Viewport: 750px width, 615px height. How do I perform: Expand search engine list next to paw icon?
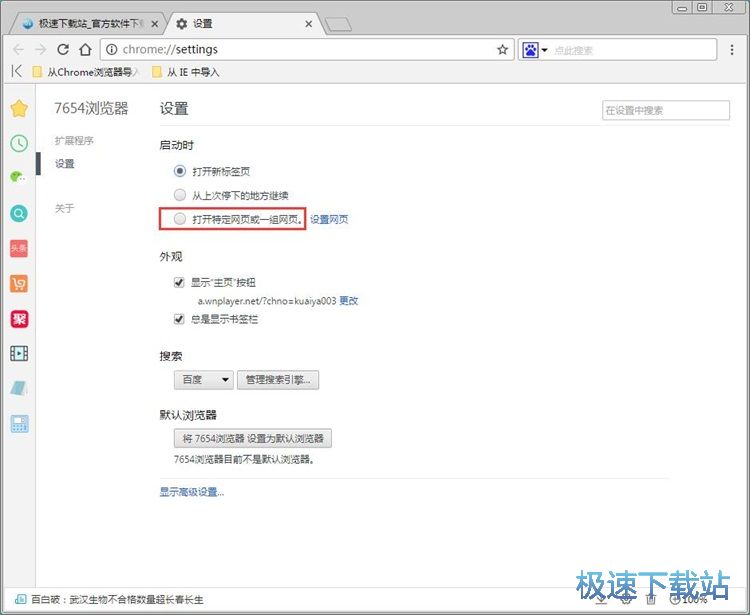(x=544, y=50)
